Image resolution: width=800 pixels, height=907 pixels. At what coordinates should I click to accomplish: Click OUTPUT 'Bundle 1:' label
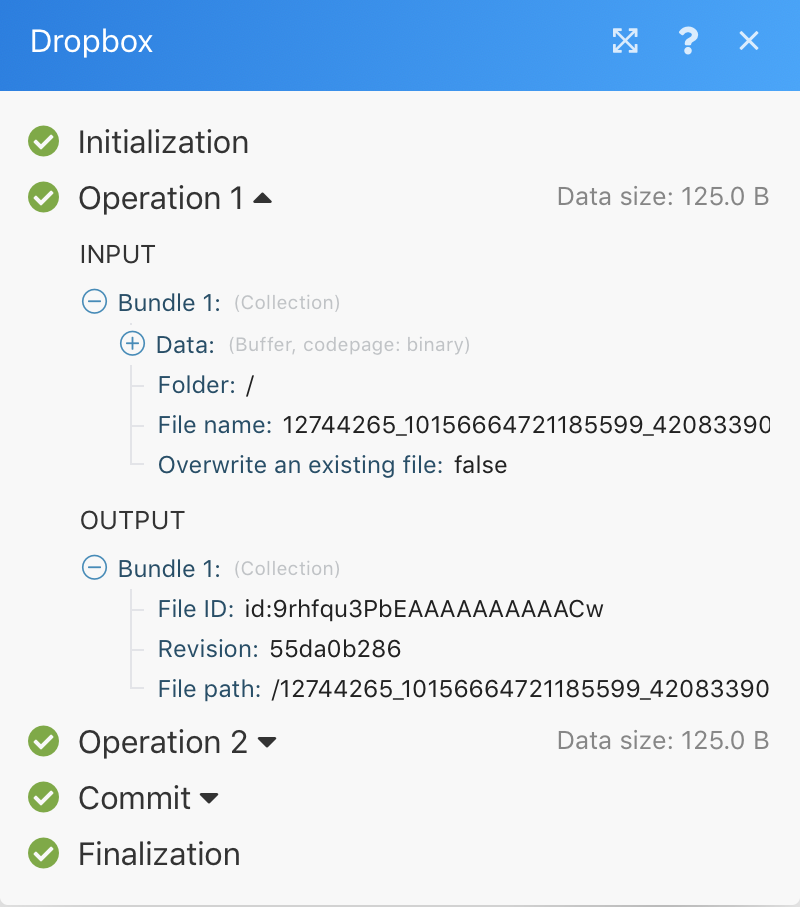pyautogui.click(x=169, y=569)
